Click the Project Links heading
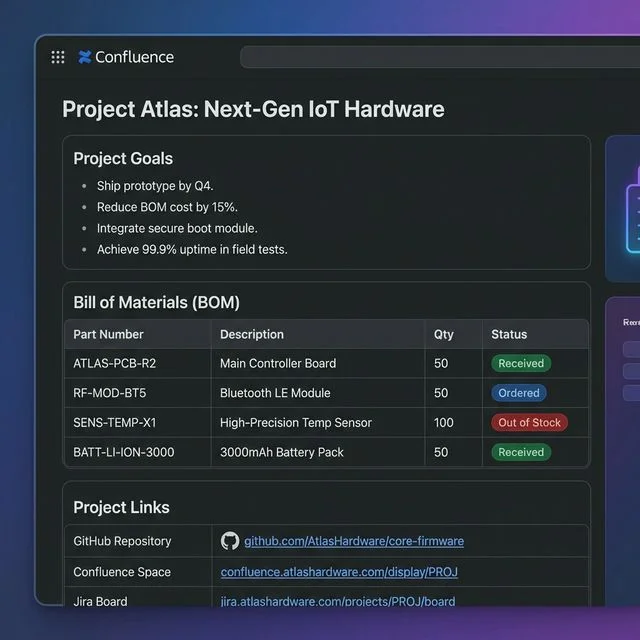 [x=121, y=507]
